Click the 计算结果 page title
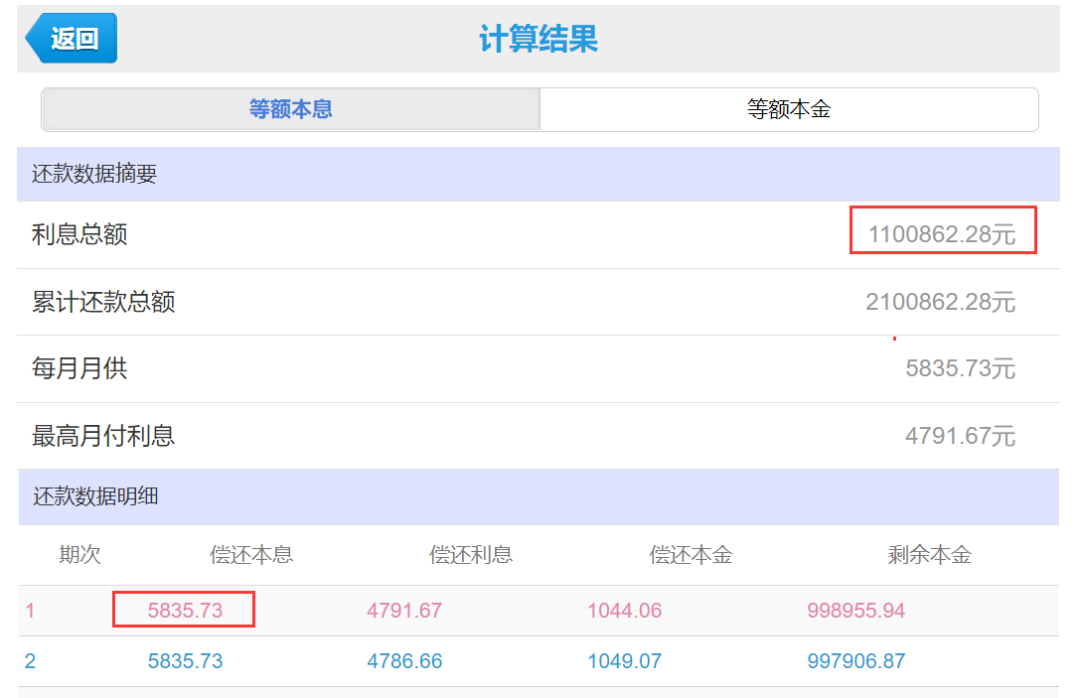1080x698 pixels. pyautogui.click(x=539, y=38)
